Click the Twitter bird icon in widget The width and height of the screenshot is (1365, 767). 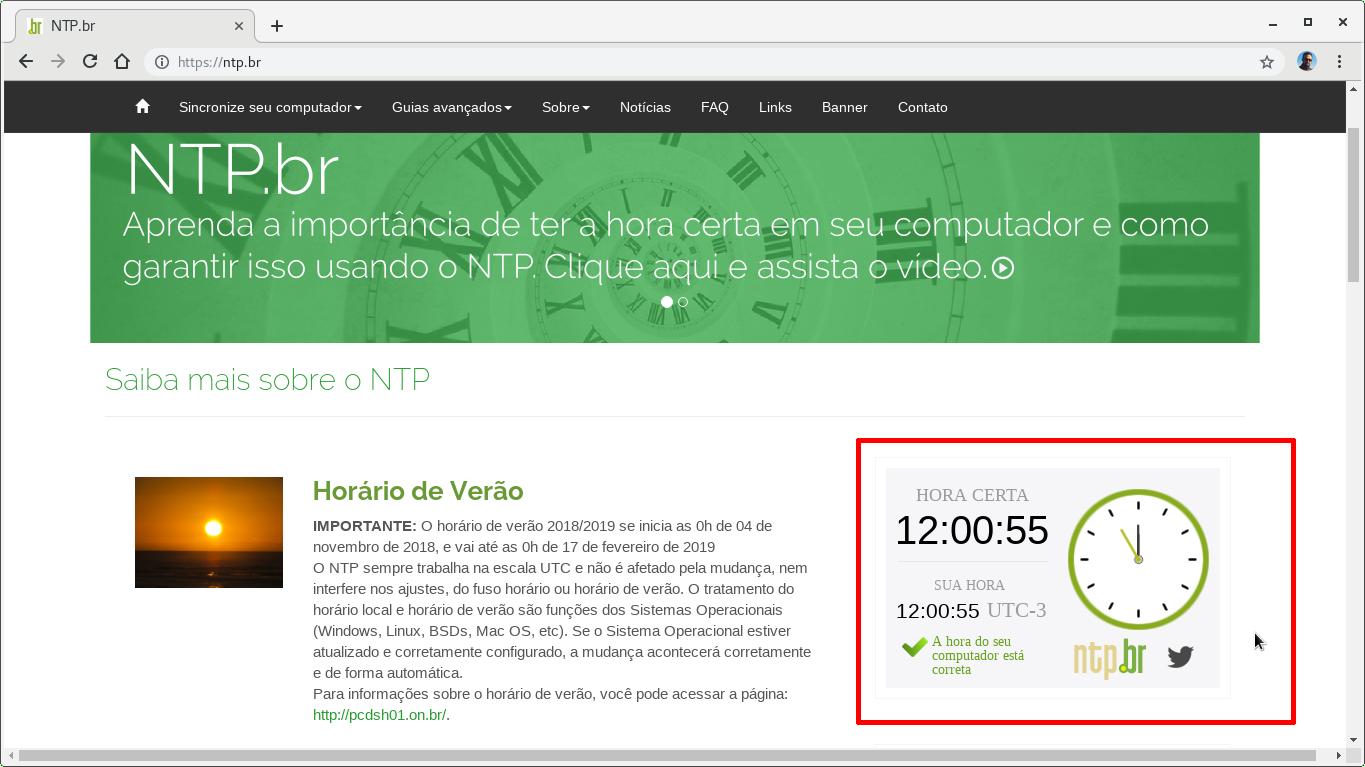tap(1180, 656)
